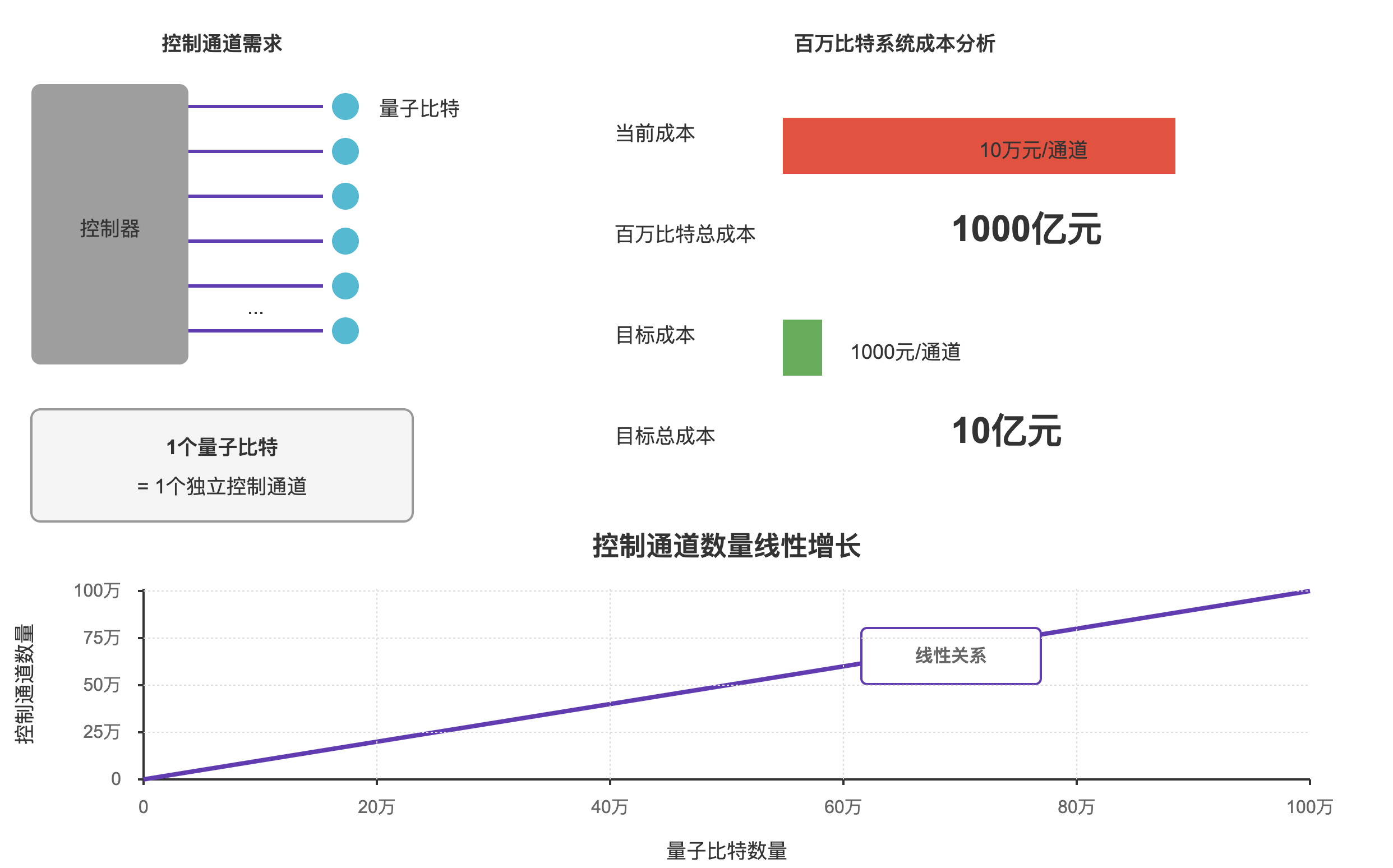Click the 20万 x-axis tick label
This screenshot has height=868, width=1393.
click(x=376, y=807)
